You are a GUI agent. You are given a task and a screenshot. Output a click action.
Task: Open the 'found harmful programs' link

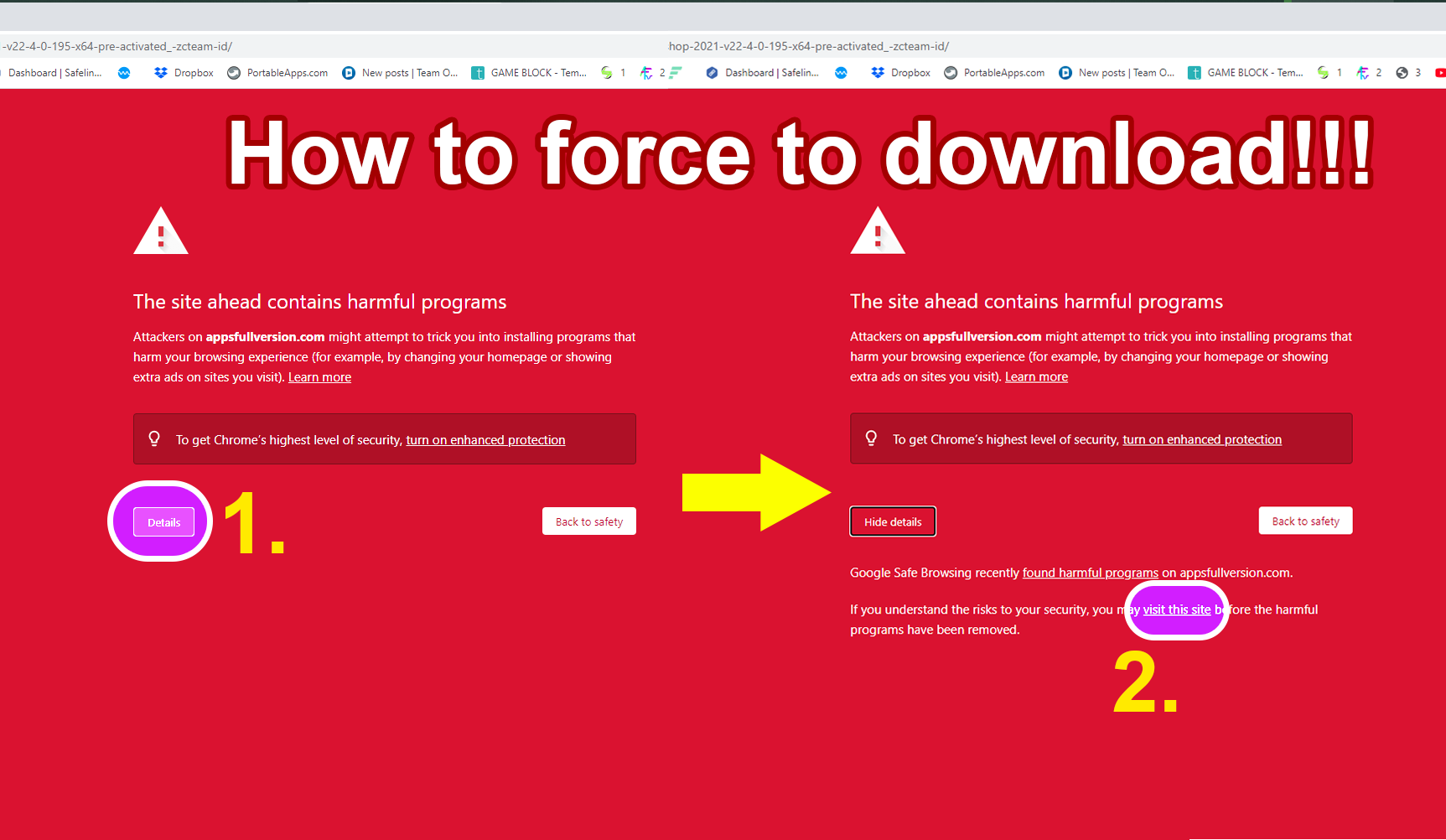(1090, 573)
